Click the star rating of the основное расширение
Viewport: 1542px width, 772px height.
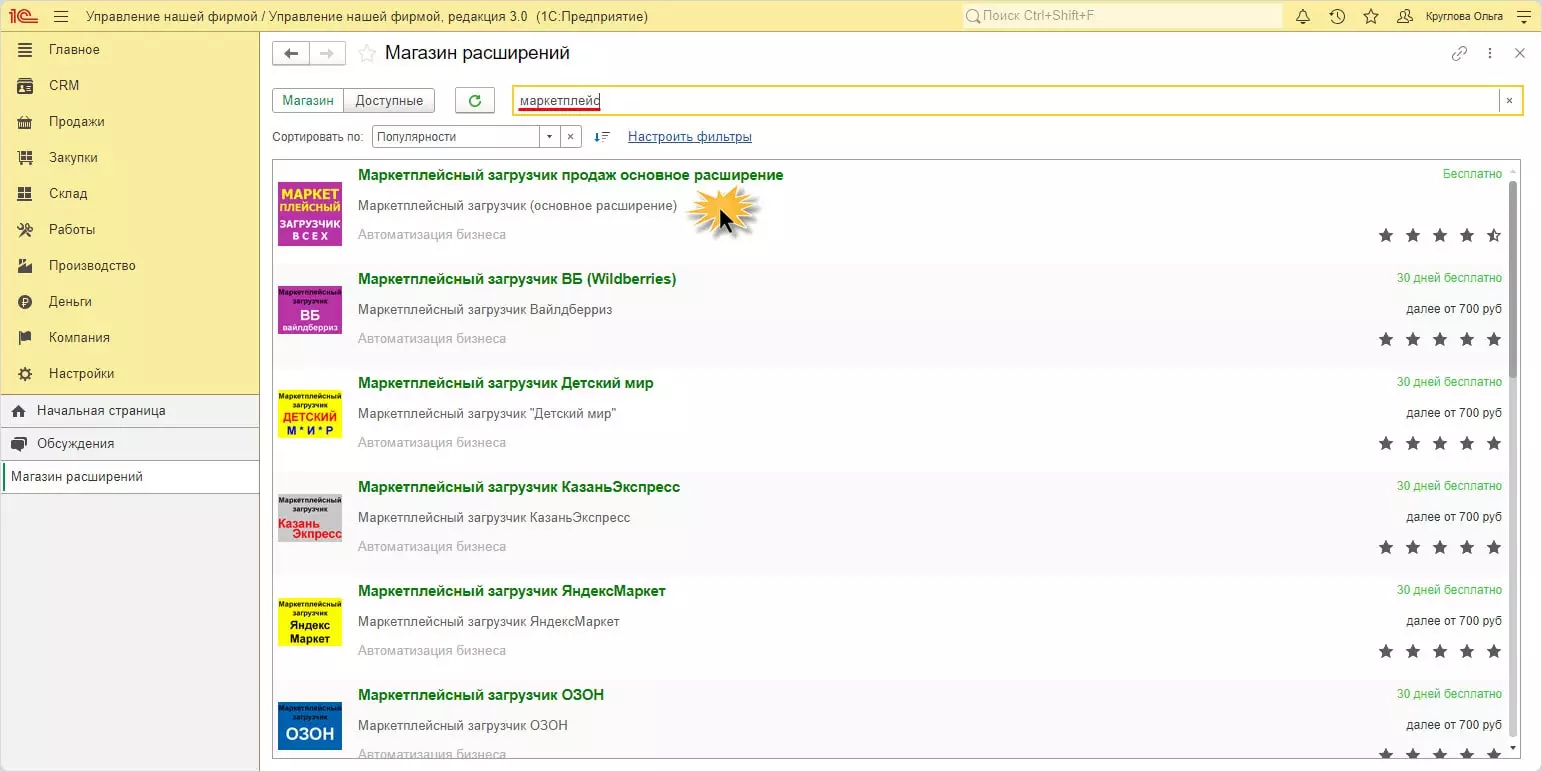pos(1440,236)
